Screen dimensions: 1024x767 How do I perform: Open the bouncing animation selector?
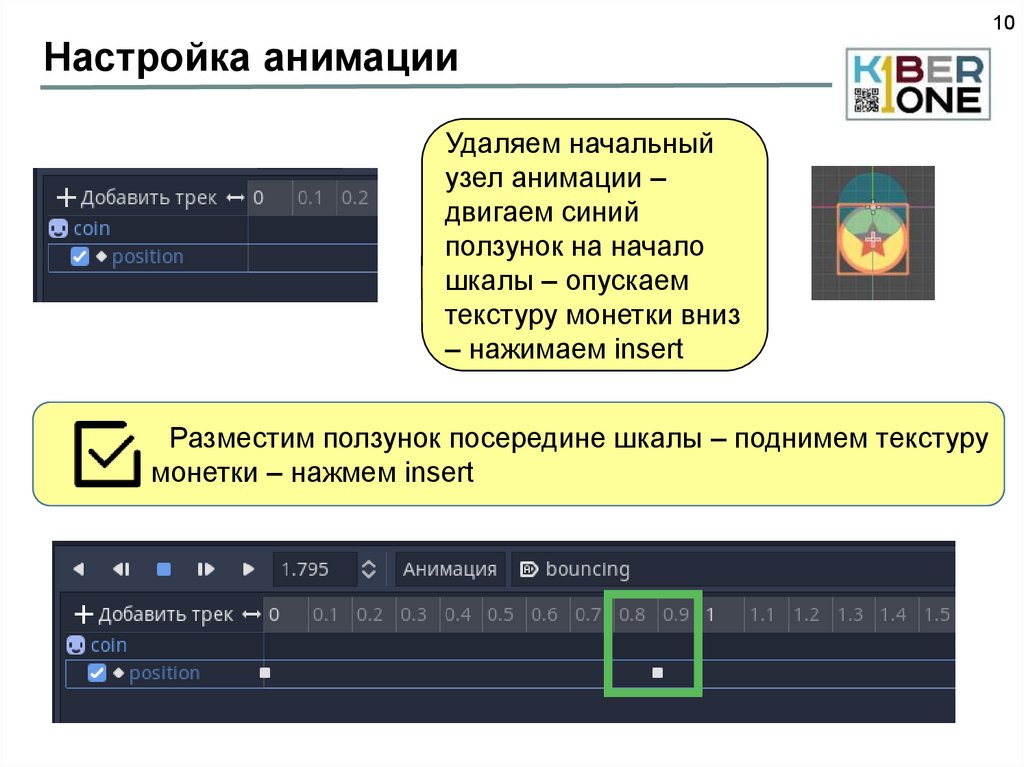tap(587, 569)
